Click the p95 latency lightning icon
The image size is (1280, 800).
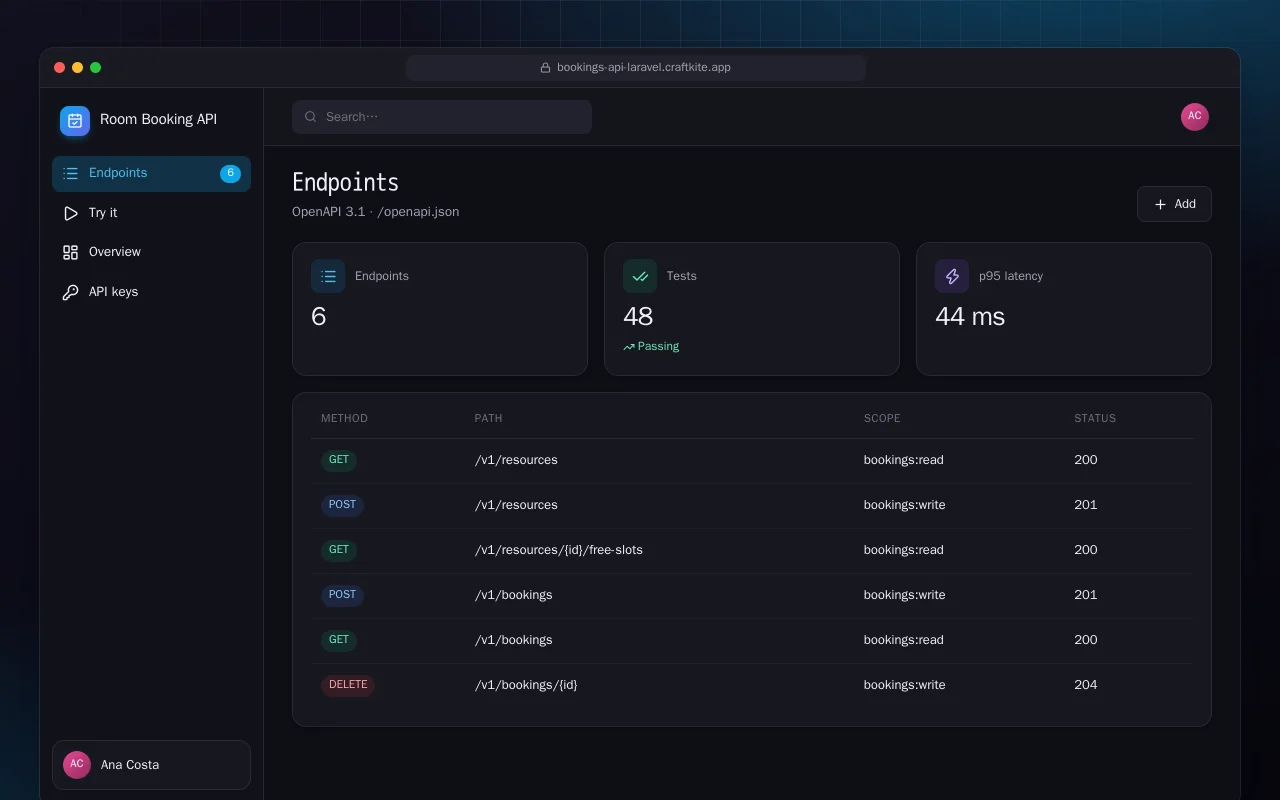click(x=952, y=276)
